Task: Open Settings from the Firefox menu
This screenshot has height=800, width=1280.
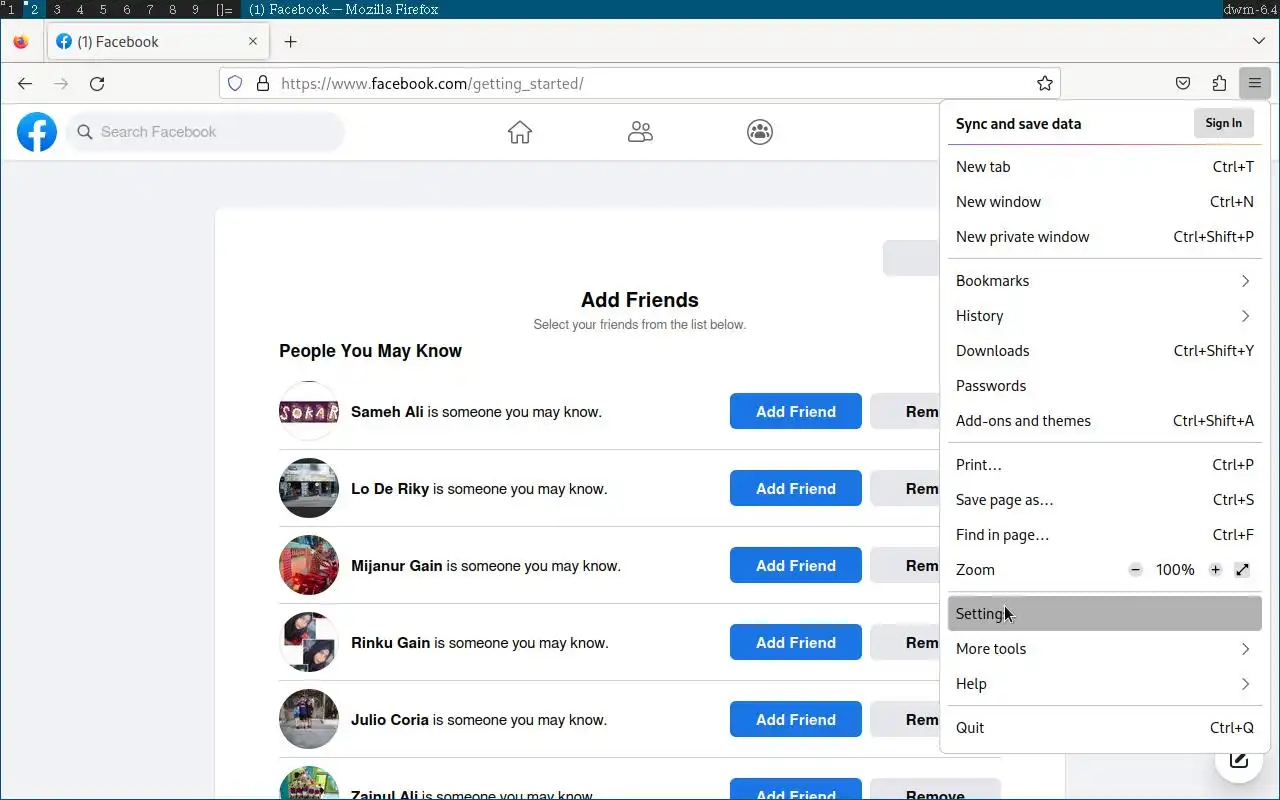Action: tap(1104, 614)
